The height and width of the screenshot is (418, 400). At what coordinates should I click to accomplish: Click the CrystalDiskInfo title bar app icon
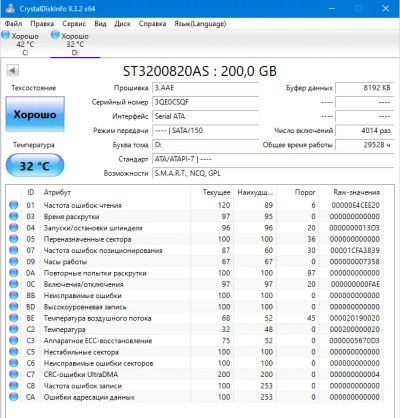pos(10,8)
